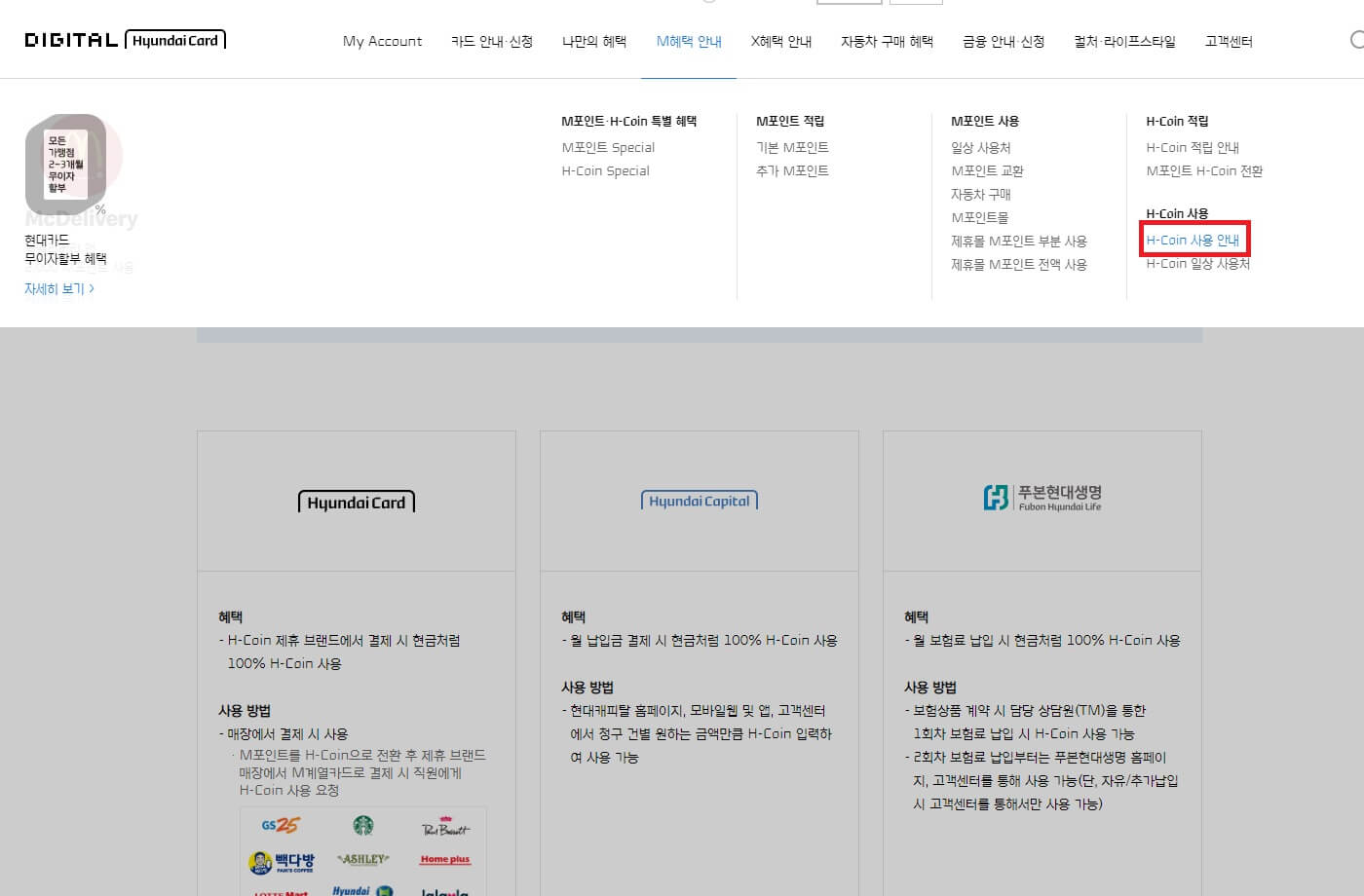The width and height of the screenshot is (1364, 896).
Task: Open the 카드 안내·신청 menu
Action: click(492, 41)
